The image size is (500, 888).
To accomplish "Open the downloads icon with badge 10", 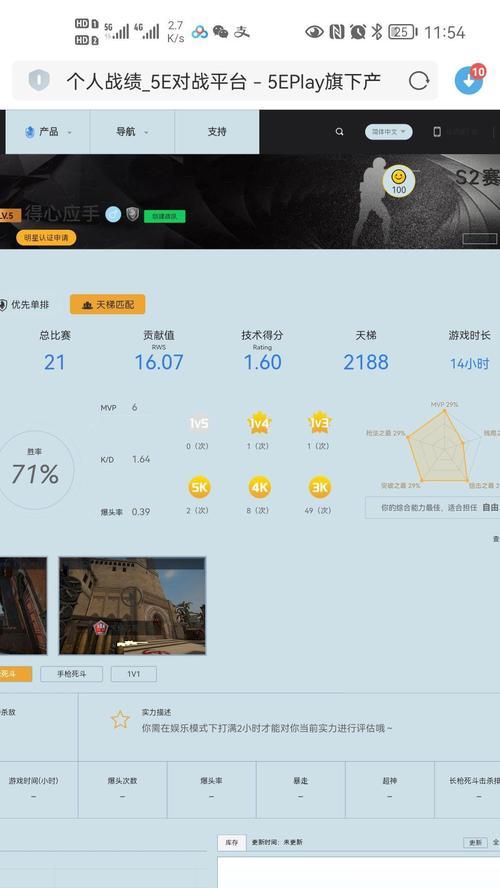I will 469,80.
